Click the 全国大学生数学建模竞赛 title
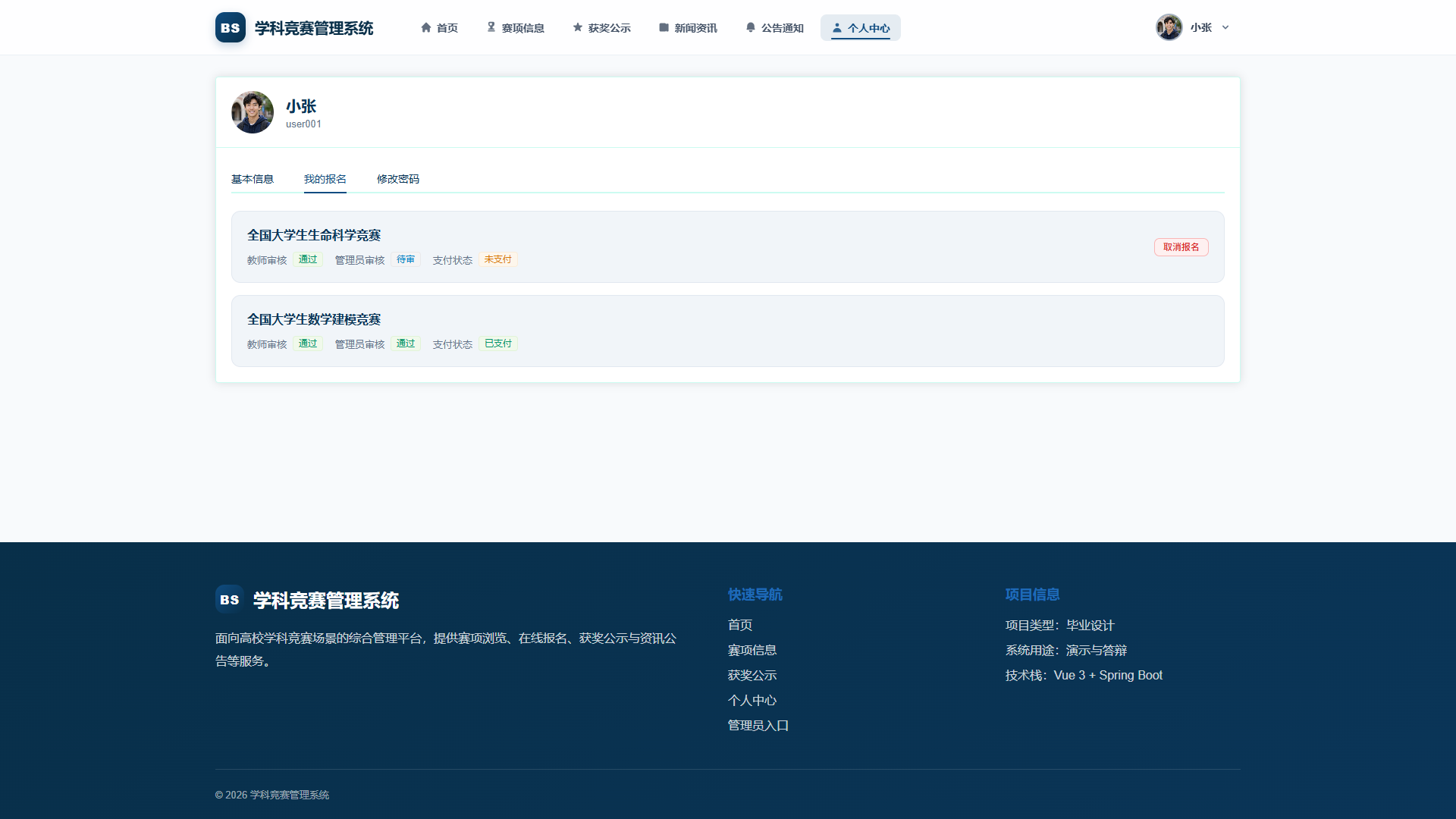This screenshot has width=1456, height=819. tap(314, 319)
